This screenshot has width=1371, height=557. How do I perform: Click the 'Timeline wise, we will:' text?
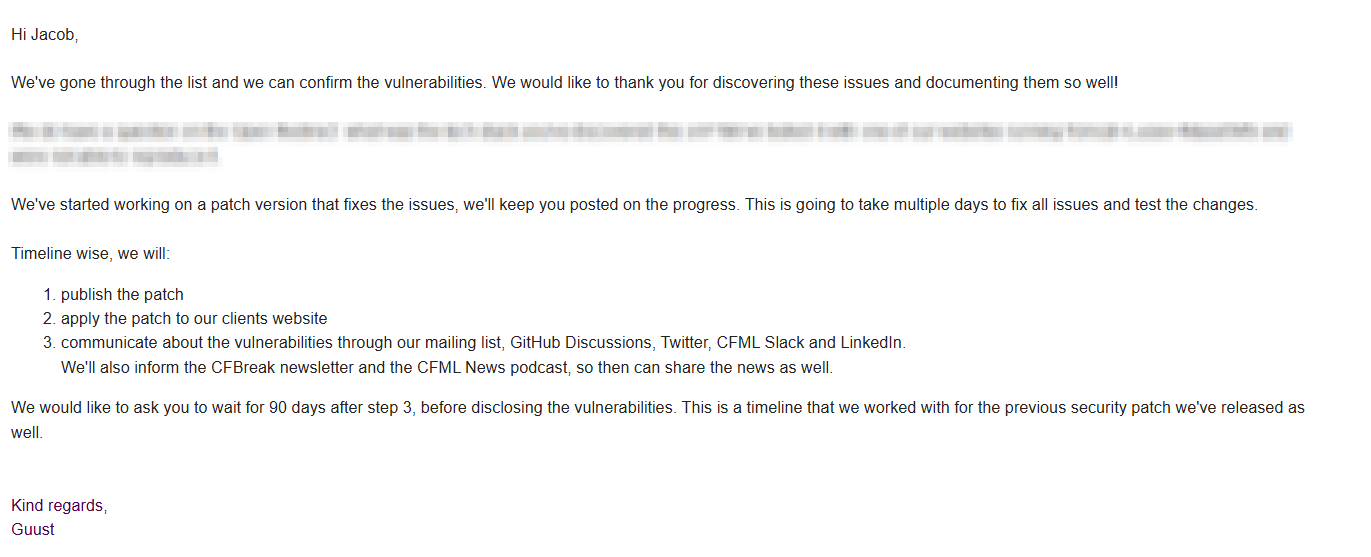tap(91, 253)
